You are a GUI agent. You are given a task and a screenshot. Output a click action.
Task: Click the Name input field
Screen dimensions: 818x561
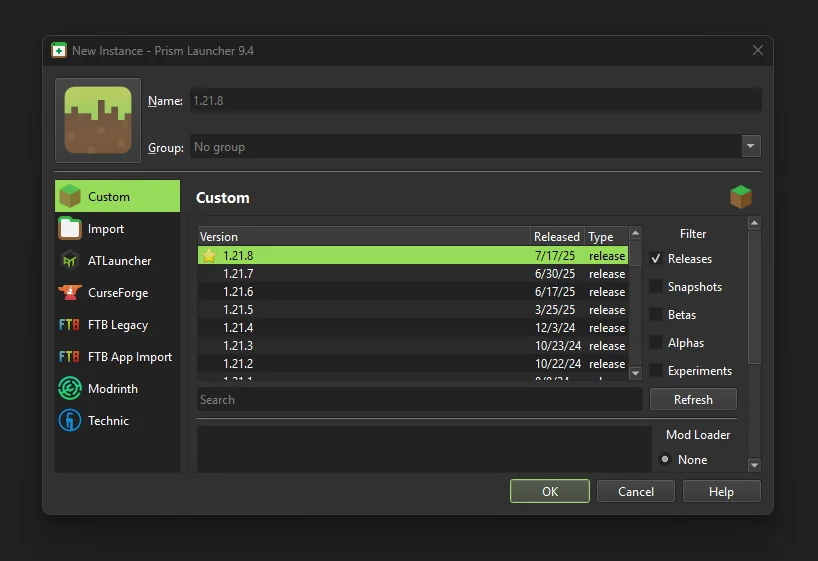tap(475, 100)
